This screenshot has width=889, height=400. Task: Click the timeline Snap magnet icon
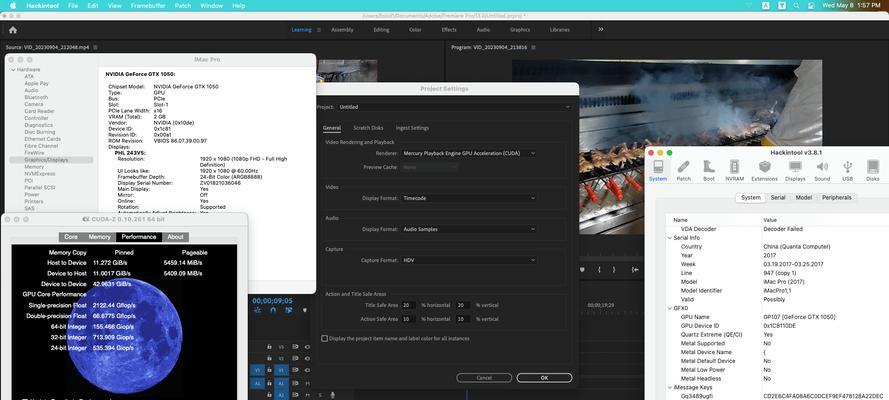click(x=273, y=310)
